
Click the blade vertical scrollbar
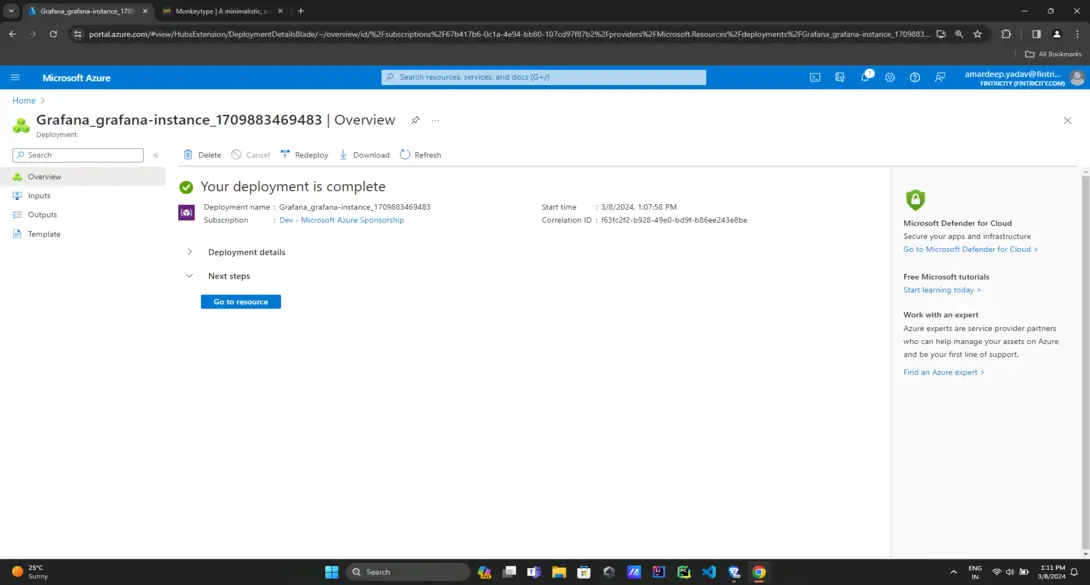pos(1085,361)
